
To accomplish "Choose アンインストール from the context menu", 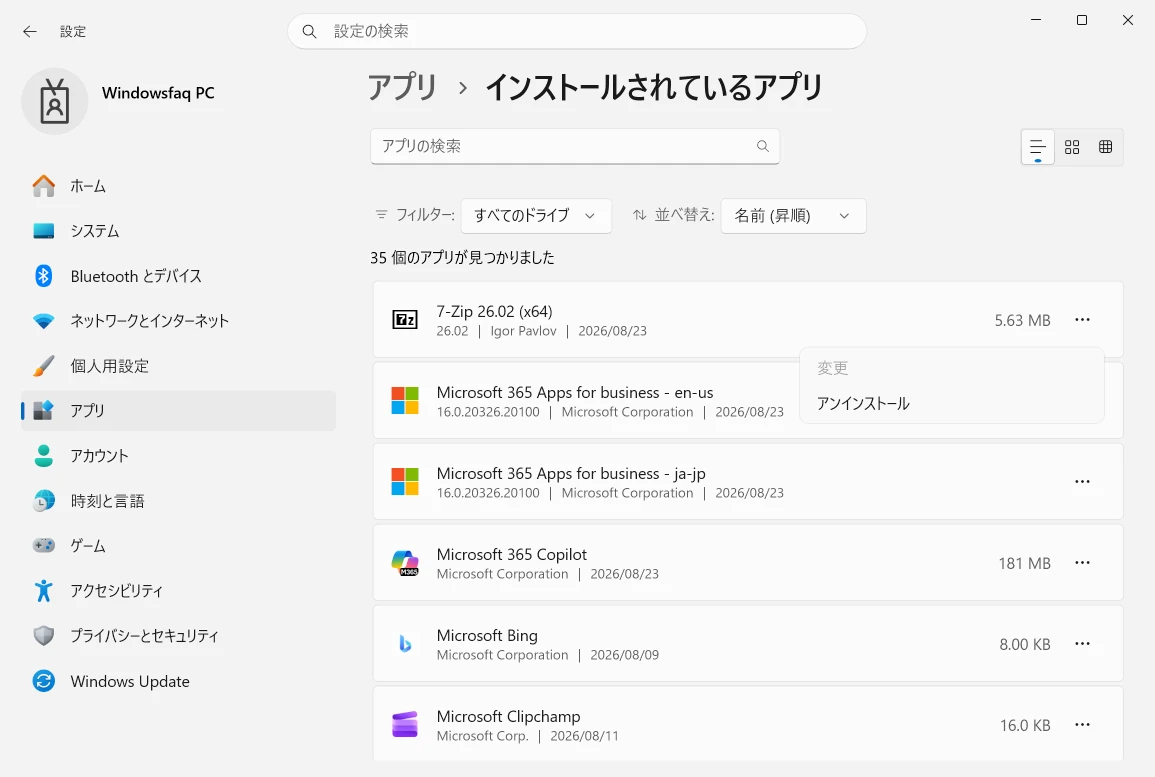I will (951, 404).
